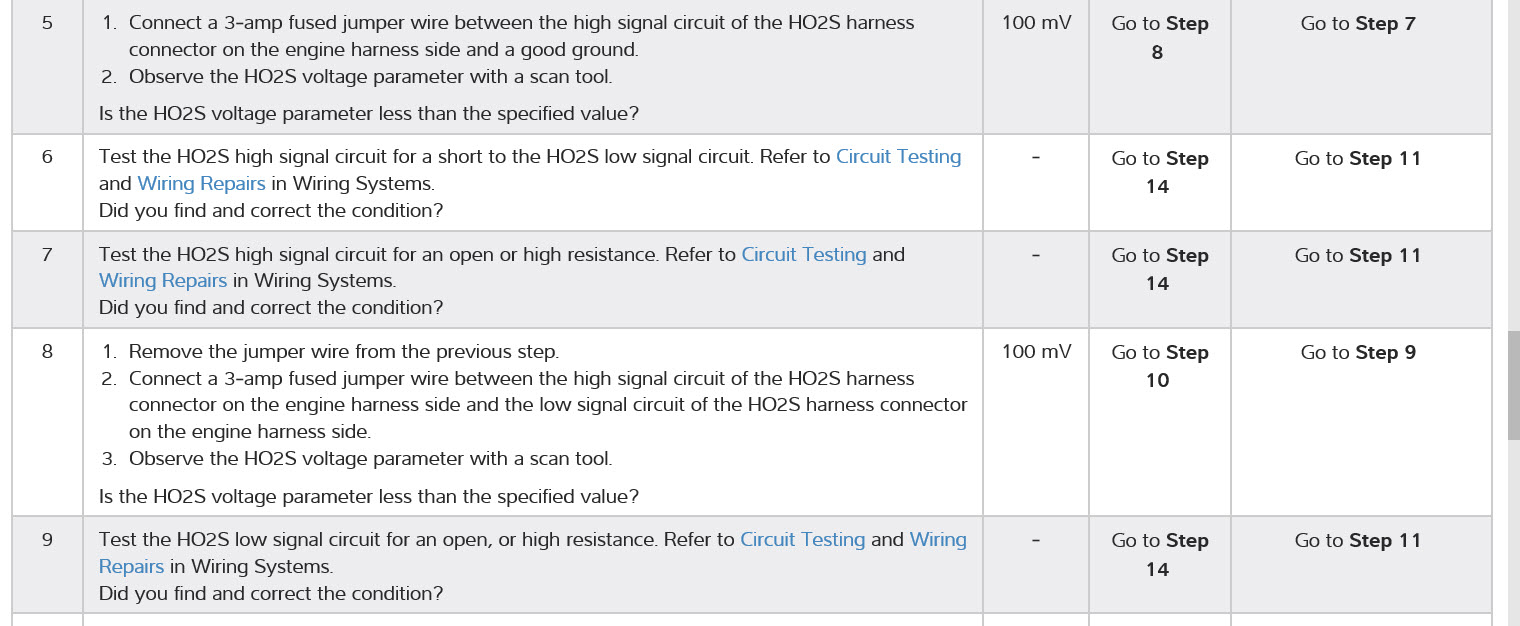Click "Go to Step 11" in step 6 row
Screen dimensions: 1520x626
[x=1358, y=159]
